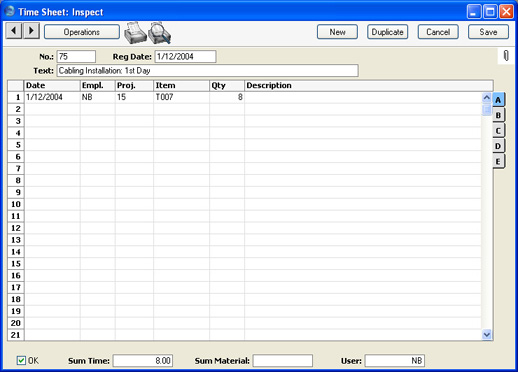Select row number 10
The width and height of the screenshot is (518, 372).
click(x=16, y=204)
